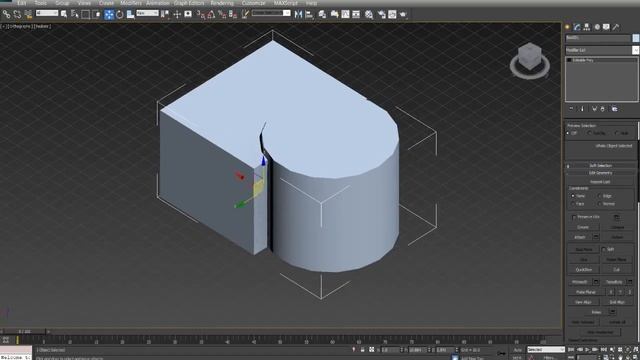Click the Mirror tool icon

click(298, 14)
